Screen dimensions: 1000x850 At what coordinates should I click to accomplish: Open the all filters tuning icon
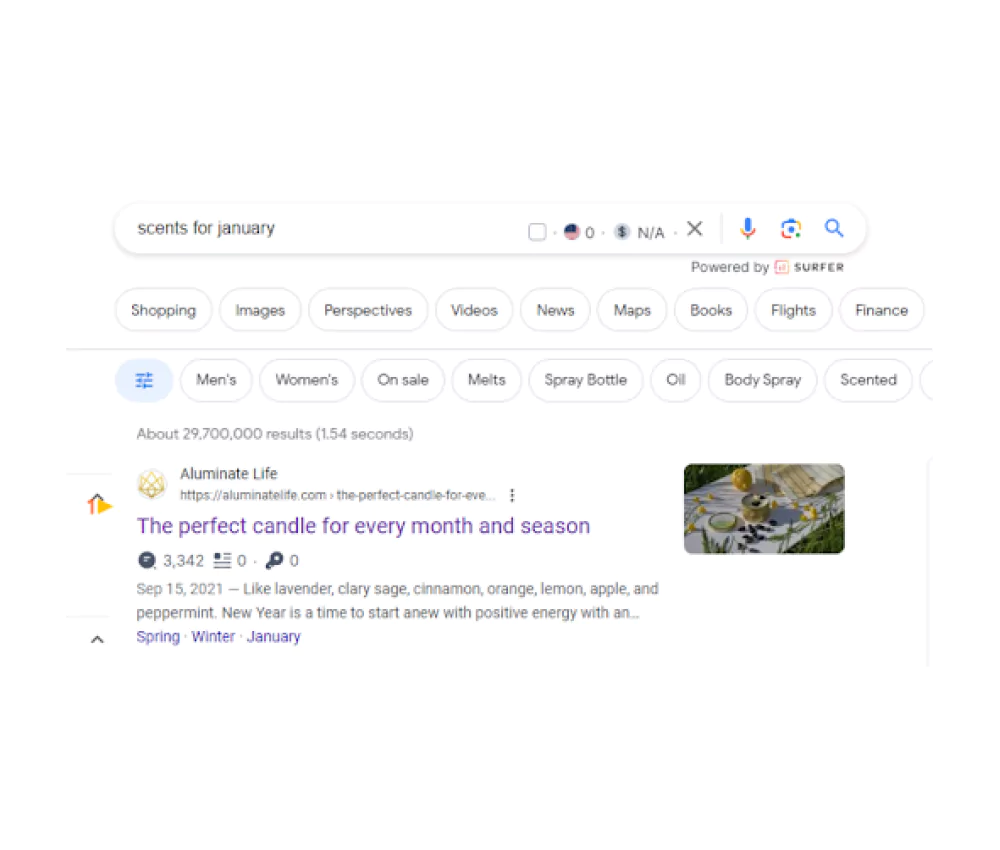point(144,381)
